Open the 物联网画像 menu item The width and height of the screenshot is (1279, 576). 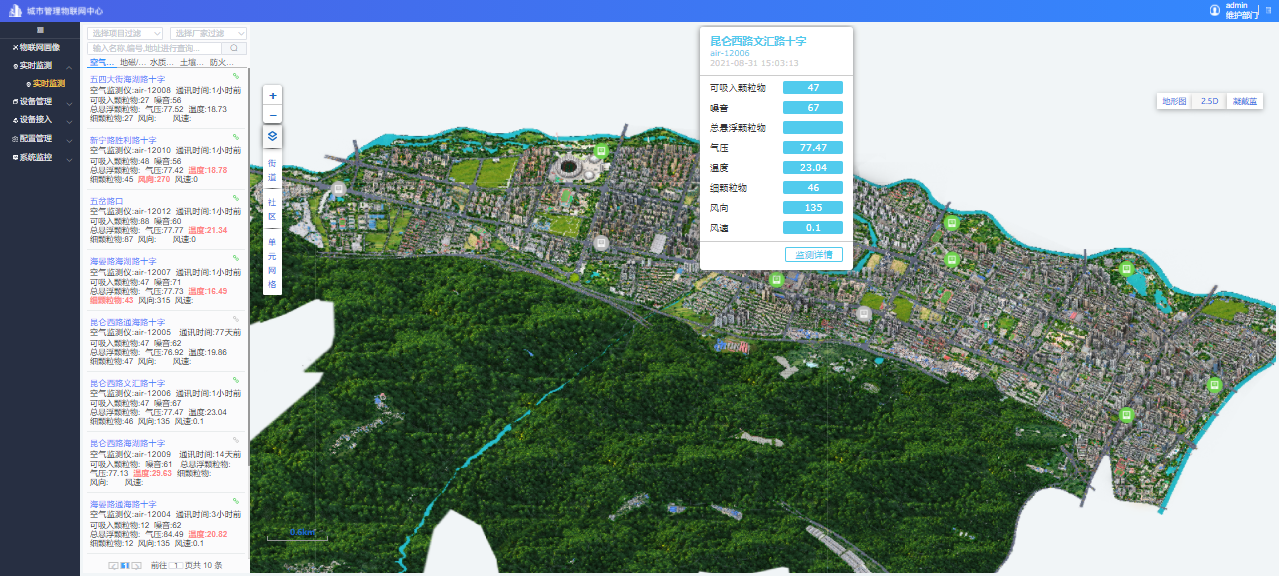coord(40,47)
